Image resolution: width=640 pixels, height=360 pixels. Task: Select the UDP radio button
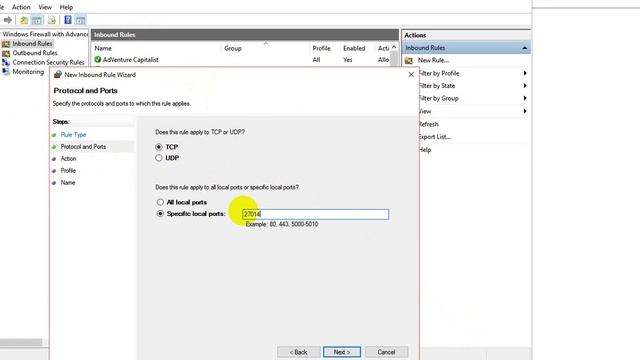(159, 158)
